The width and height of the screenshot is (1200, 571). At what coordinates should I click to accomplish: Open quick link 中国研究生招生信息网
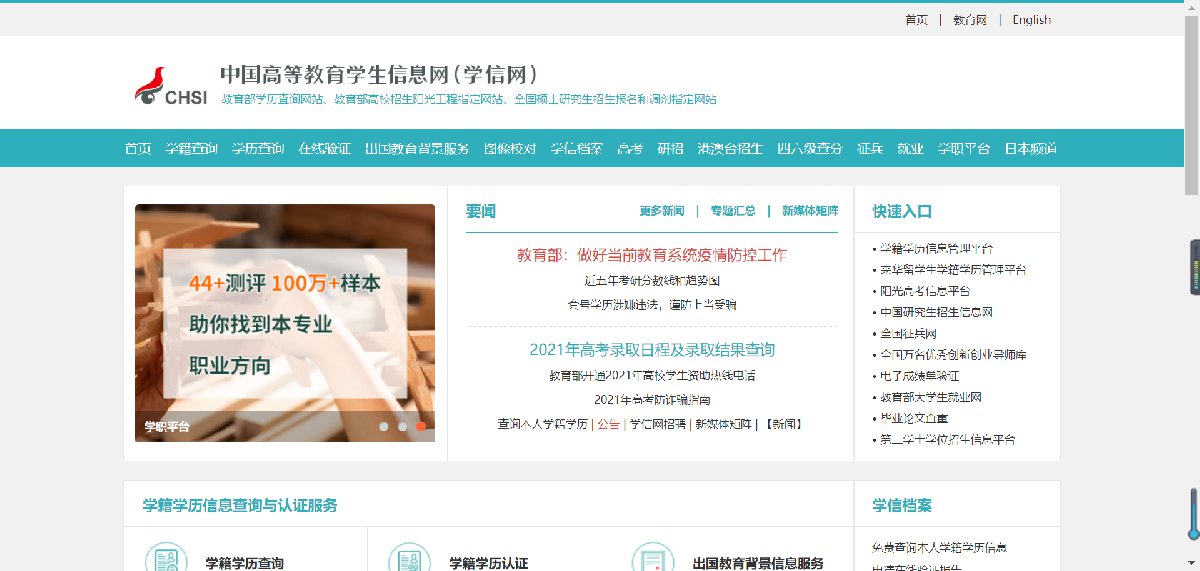point(936,312)
